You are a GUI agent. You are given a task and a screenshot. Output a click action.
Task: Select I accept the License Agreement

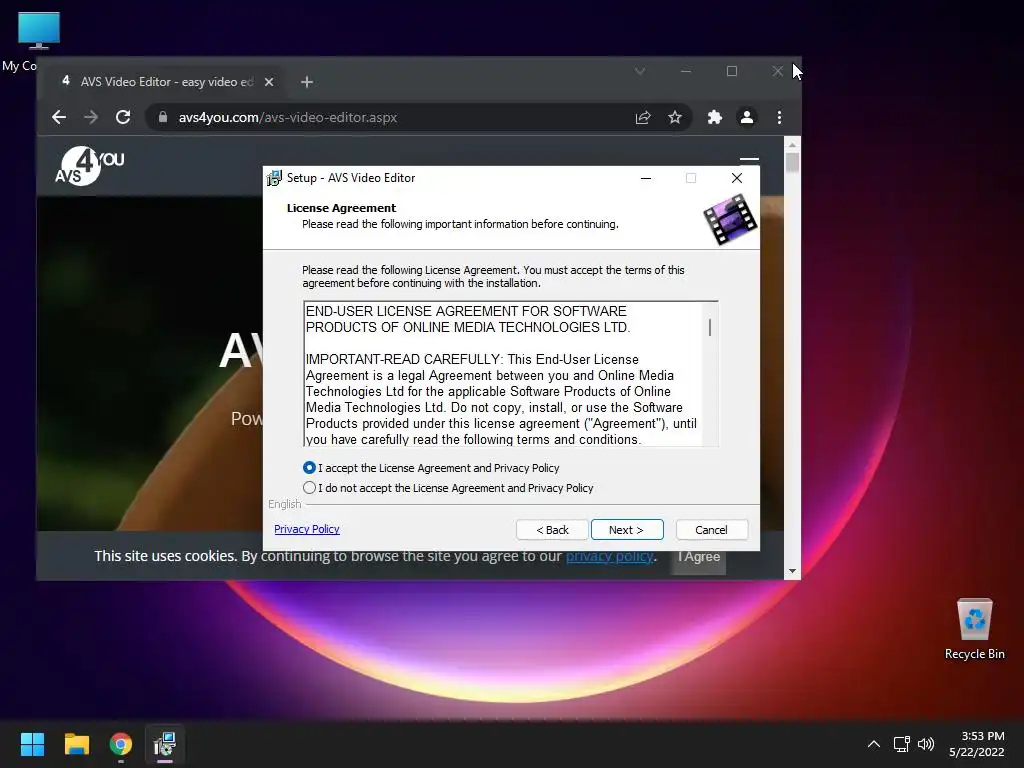pyautogui.click(x=431, y=468)
